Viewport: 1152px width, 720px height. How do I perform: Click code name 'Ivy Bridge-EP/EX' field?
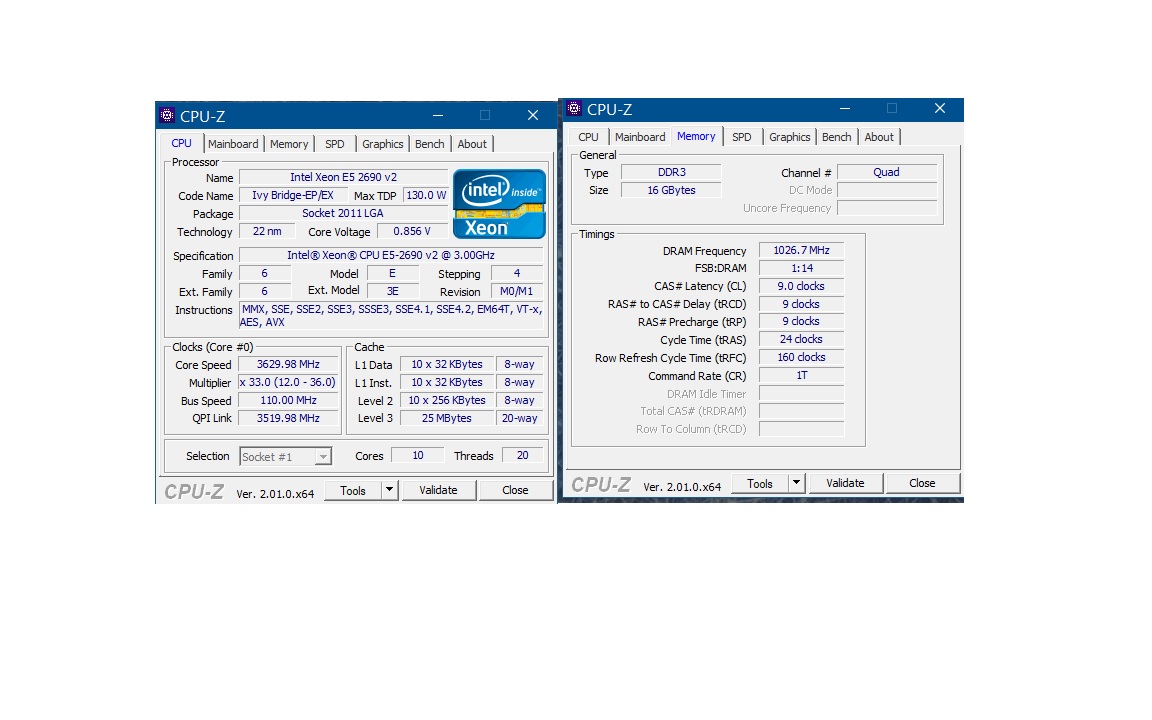pyautogui.click(x=293, y=195)
